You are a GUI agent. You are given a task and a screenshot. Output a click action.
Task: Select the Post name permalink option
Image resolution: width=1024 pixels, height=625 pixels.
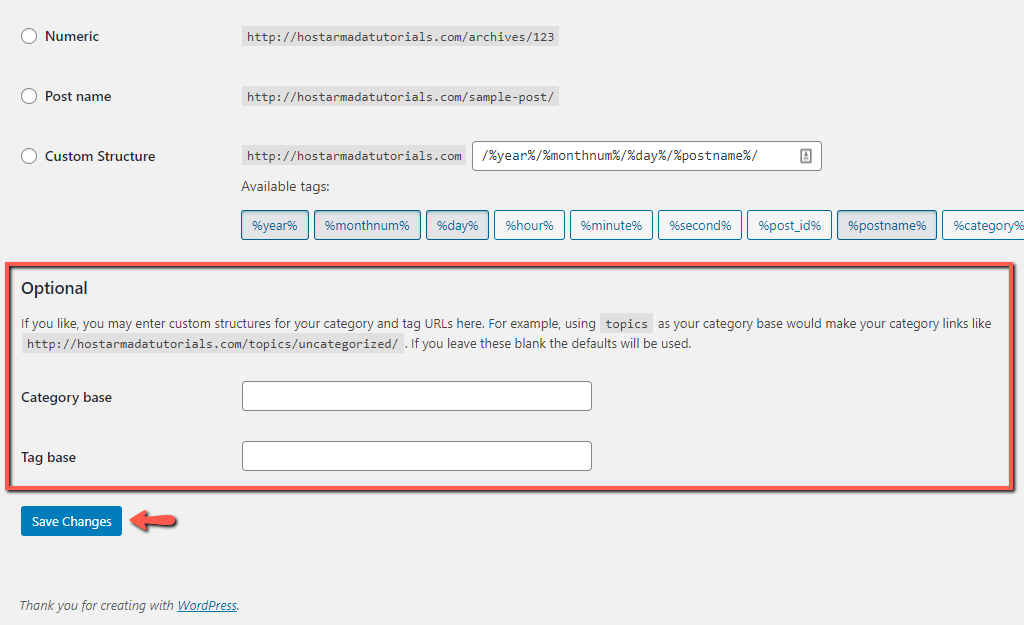click(x=28, y=96)
